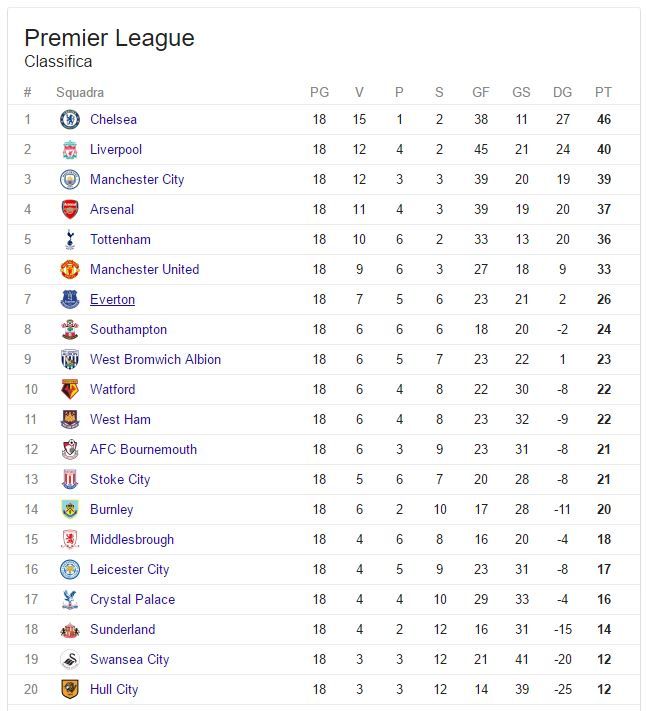Click the Arsenal cannon crest icon
Screen dimensions: 646x711
coord(70,209)
